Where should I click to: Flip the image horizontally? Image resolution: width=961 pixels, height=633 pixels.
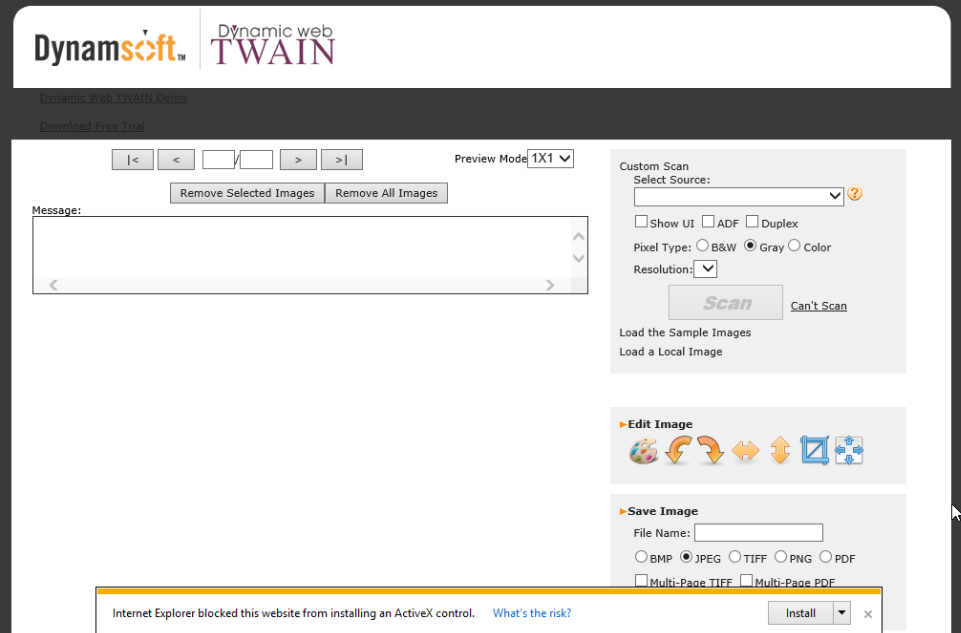click(745, 451)
